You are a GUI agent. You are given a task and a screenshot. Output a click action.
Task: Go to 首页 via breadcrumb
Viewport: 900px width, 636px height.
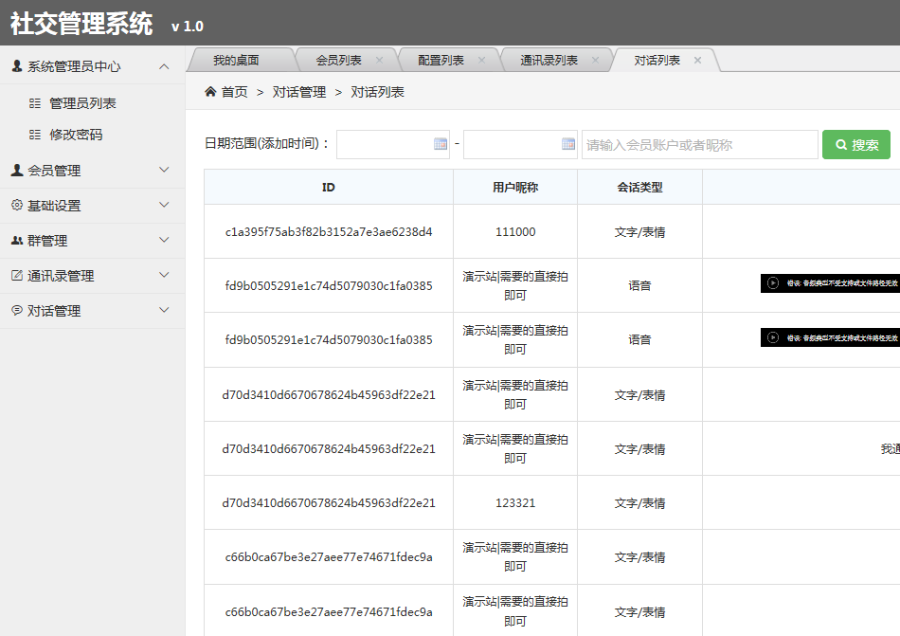[x=234, y=92]
